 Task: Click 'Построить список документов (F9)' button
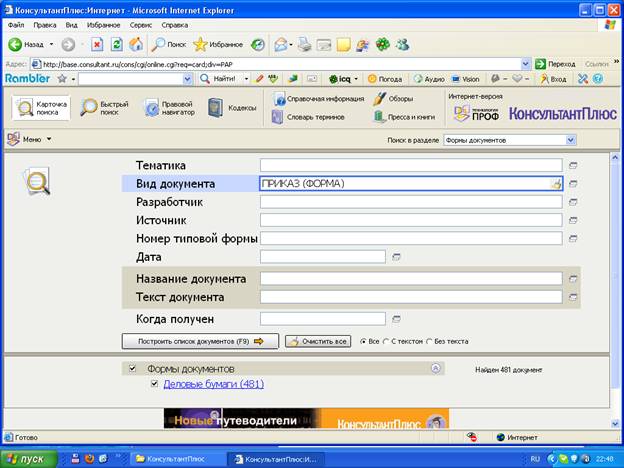pyautogui.click(x=199, y=341)
